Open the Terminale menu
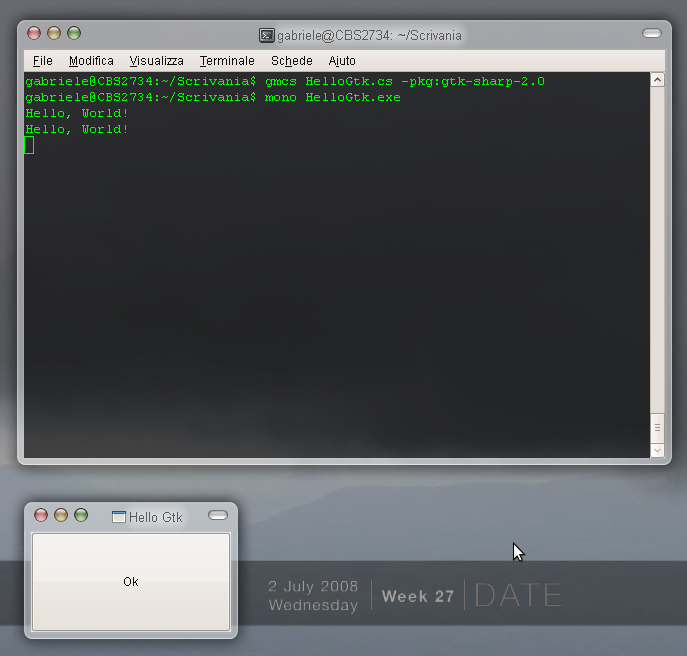The height and width of the screenshot is (656, 687). tap(227, 61)
